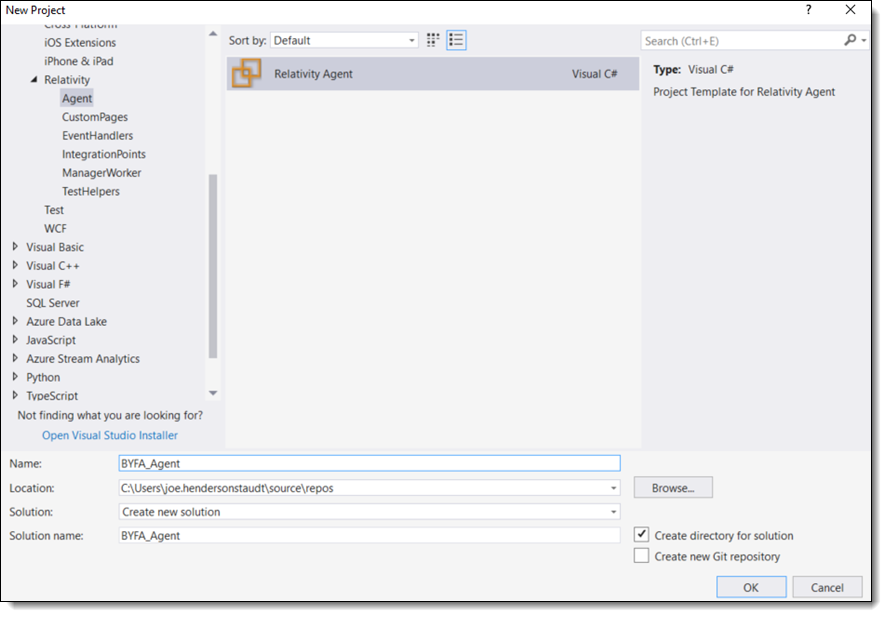887x617 pixels.
Task: Expand the JavaScript node
Action: point(15,340)
